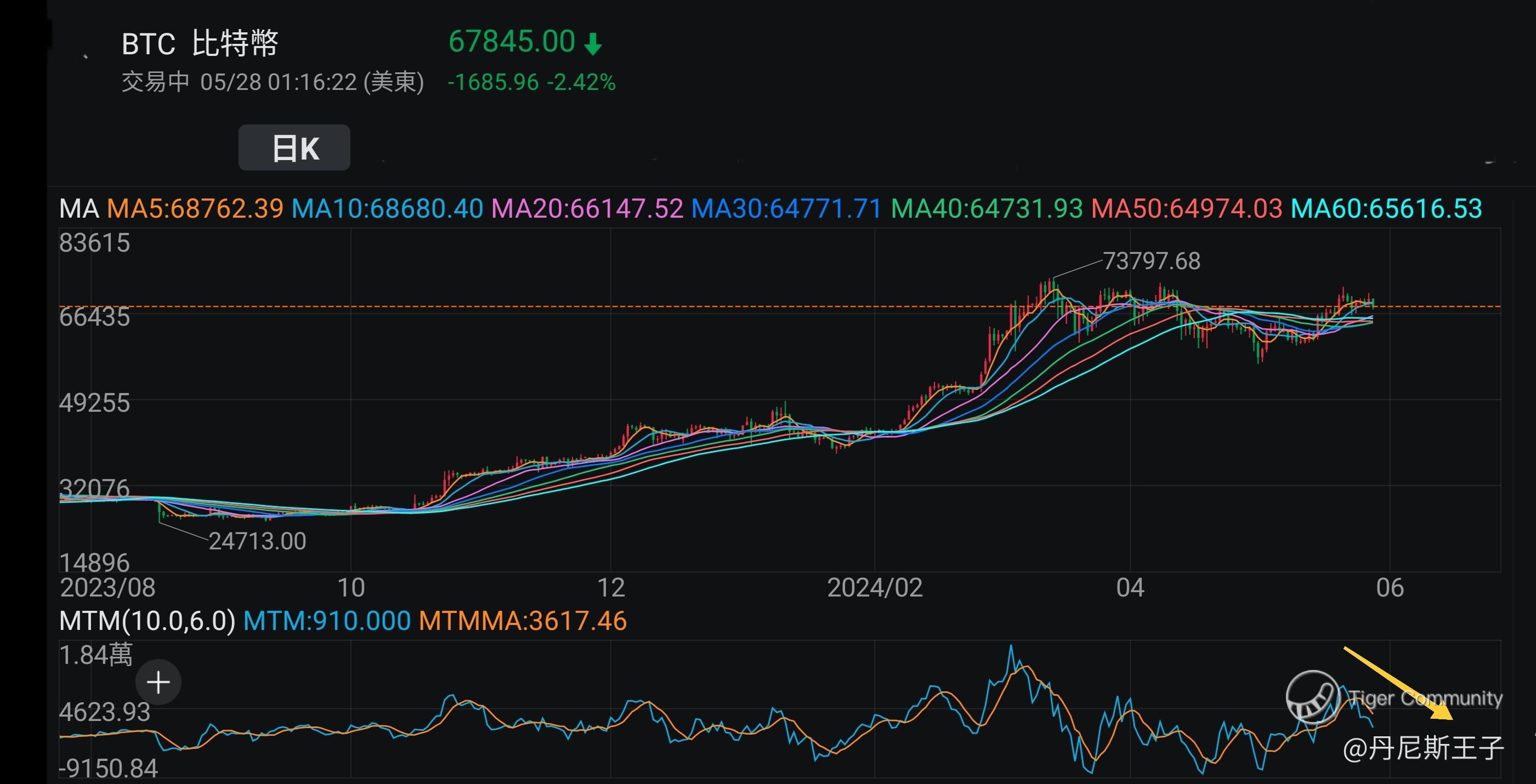Select the 日K chart period tab
This screenshot has width=1536, height=784.
pyautogui.click(x=294, y=148)
